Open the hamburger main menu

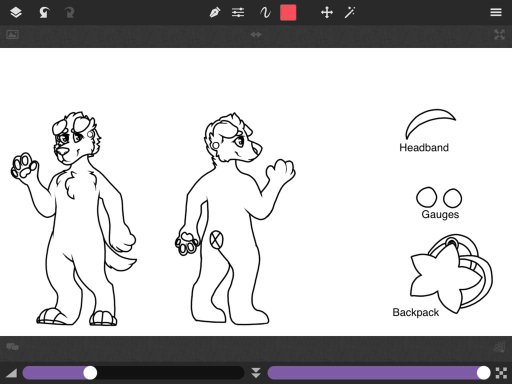coord(496,13)
